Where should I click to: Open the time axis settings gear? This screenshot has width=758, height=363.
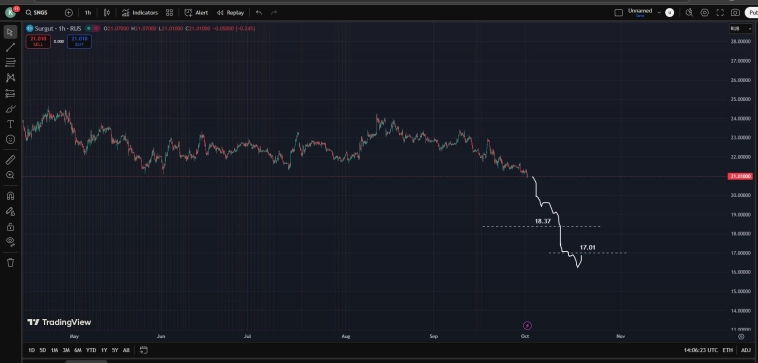[x=741, y=336]
